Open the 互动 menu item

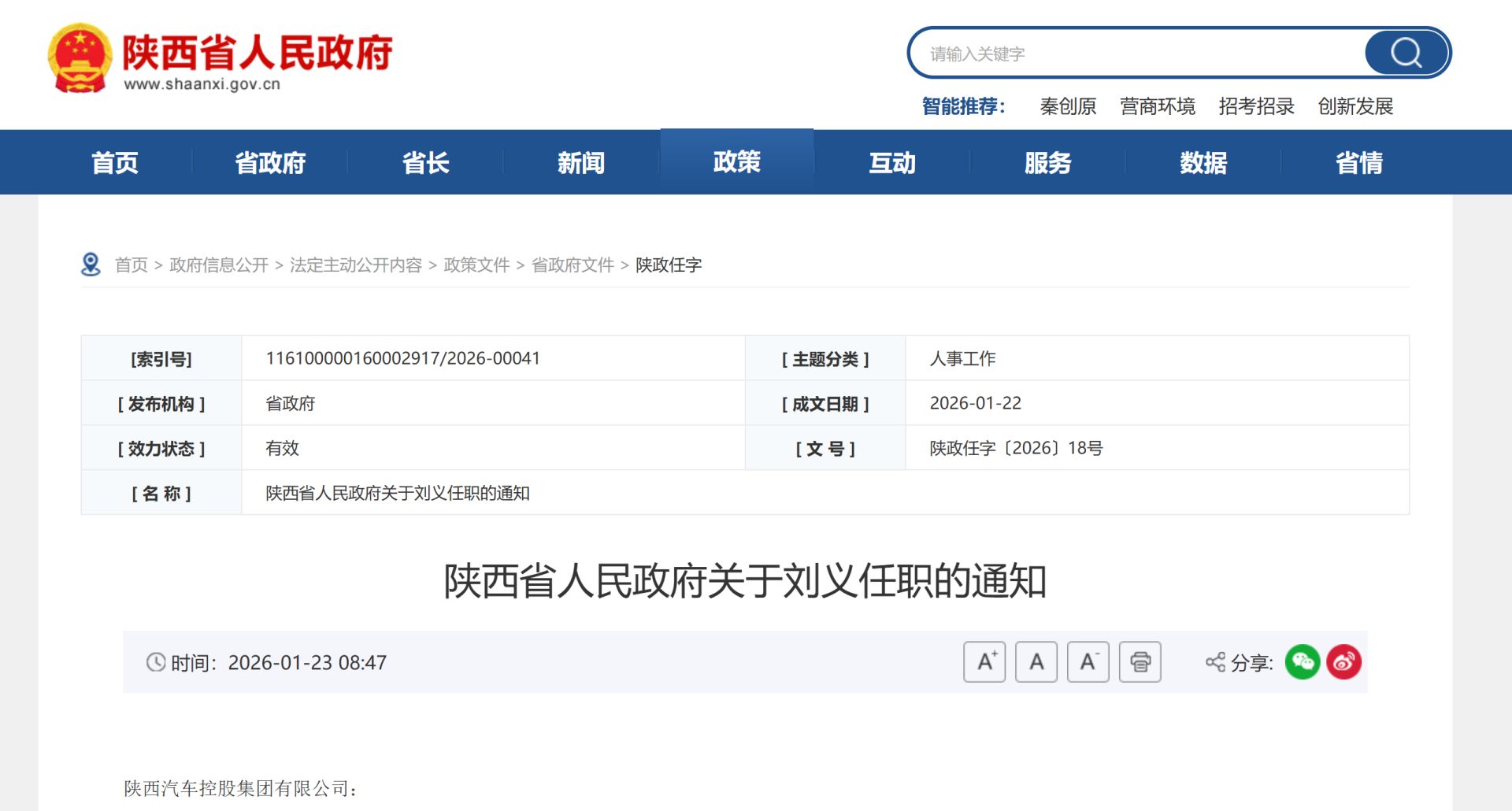(891, 161)
